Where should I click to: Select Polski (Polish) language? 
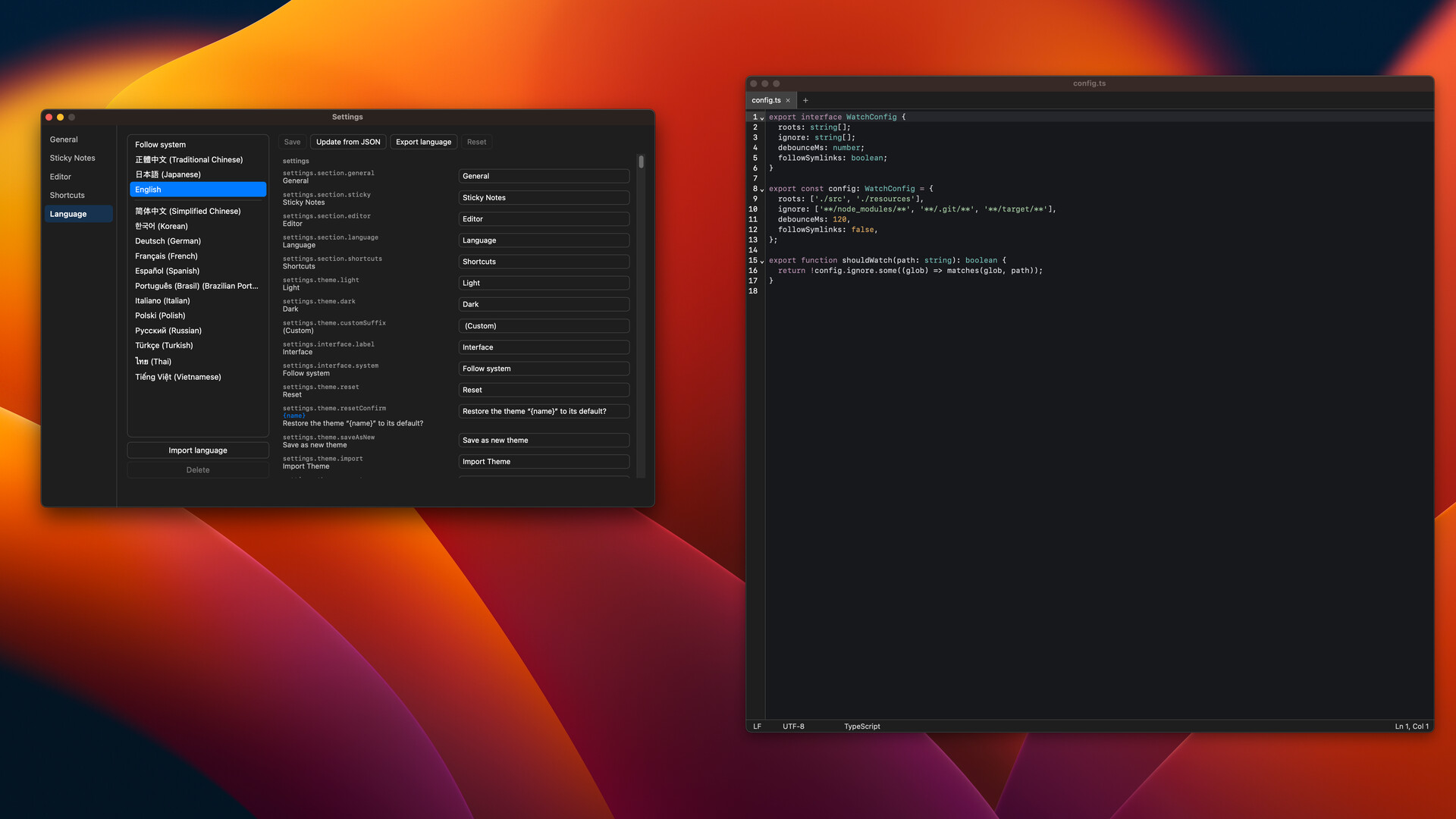point(198,315)
